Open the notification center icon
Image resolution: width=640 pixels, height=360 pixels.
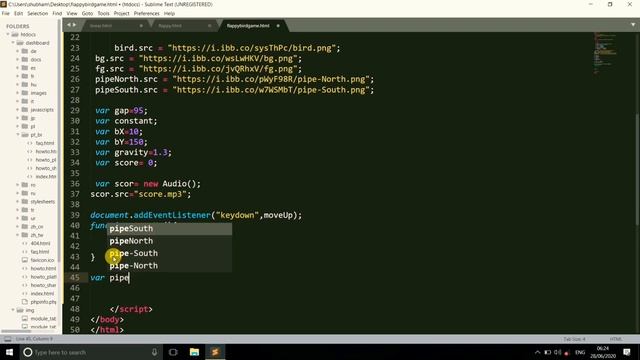627,352
